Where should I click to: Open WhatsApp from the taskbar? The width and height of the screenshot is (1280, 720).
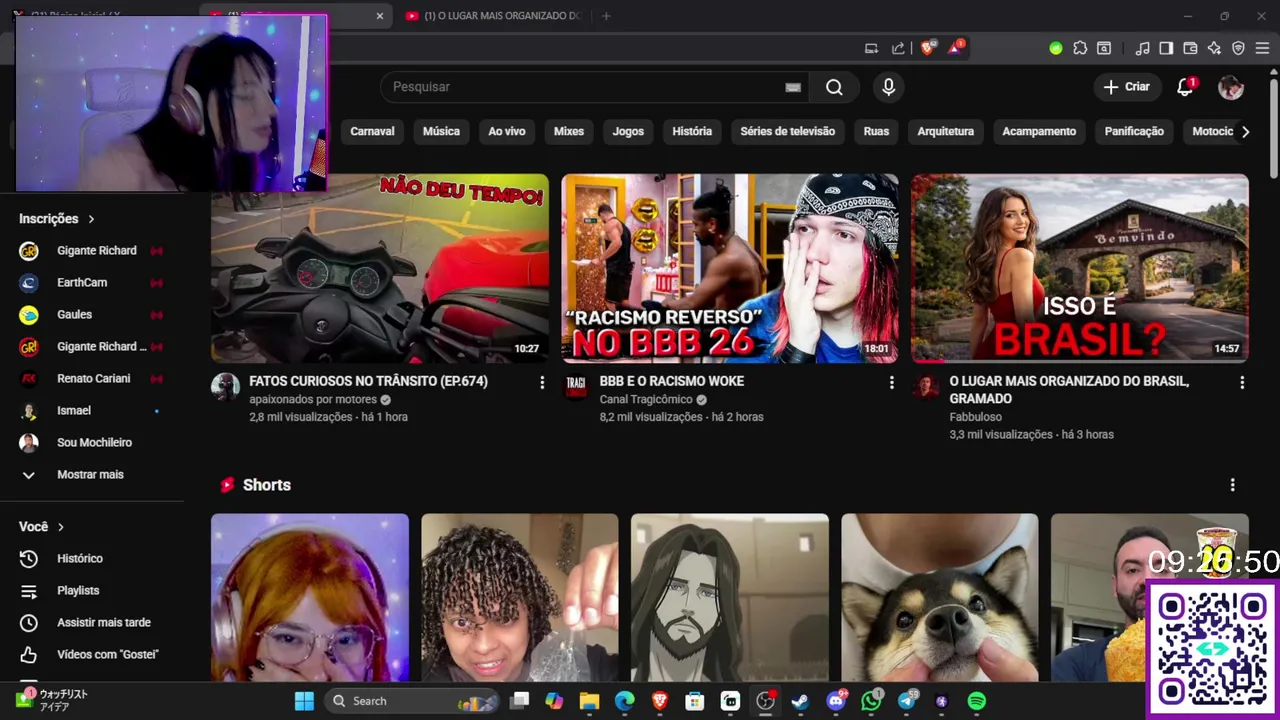point(871,701)
